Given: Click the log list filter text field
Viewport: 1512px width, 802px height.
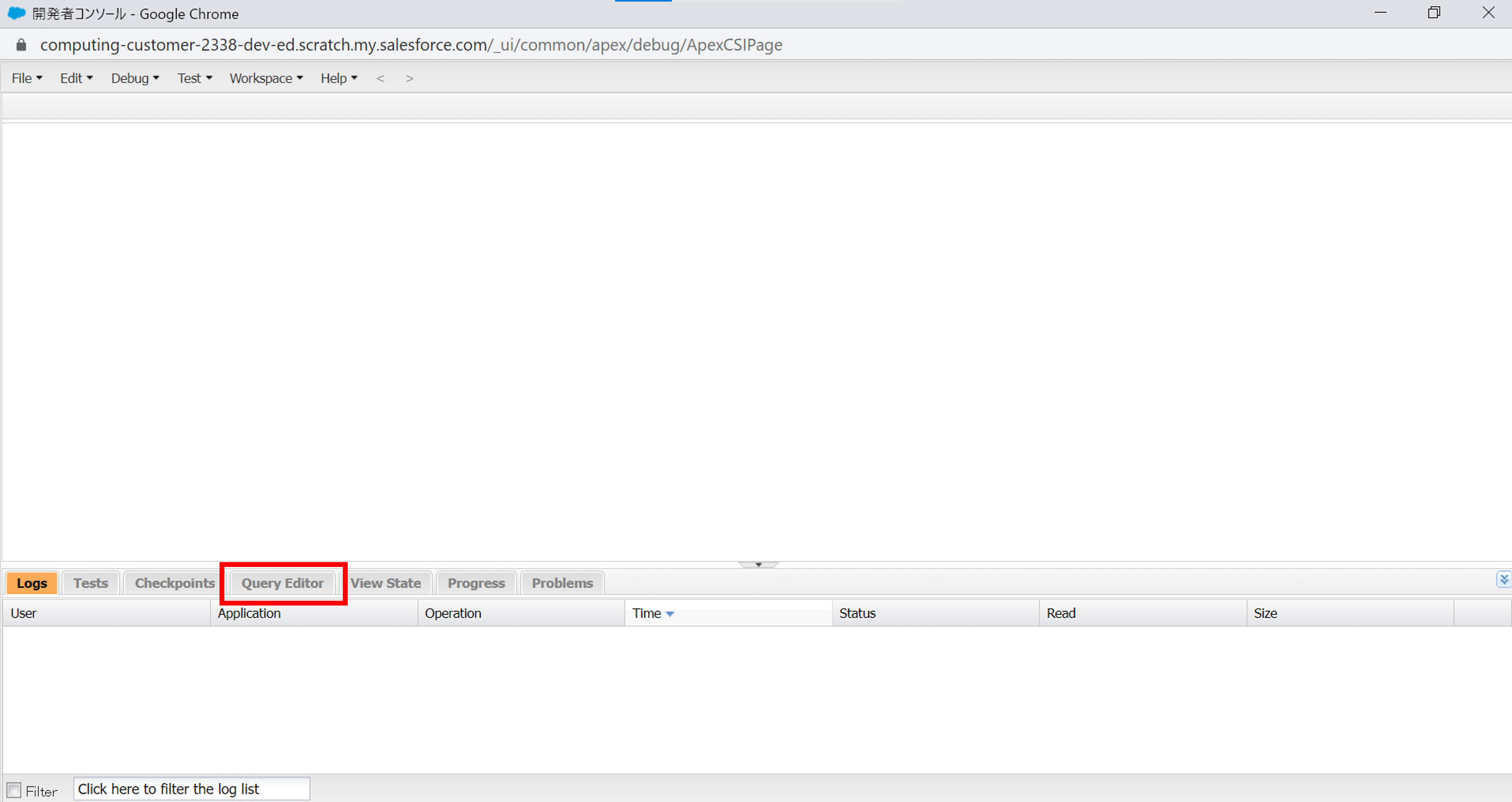Looking at the screenshot, I should 191,789.
